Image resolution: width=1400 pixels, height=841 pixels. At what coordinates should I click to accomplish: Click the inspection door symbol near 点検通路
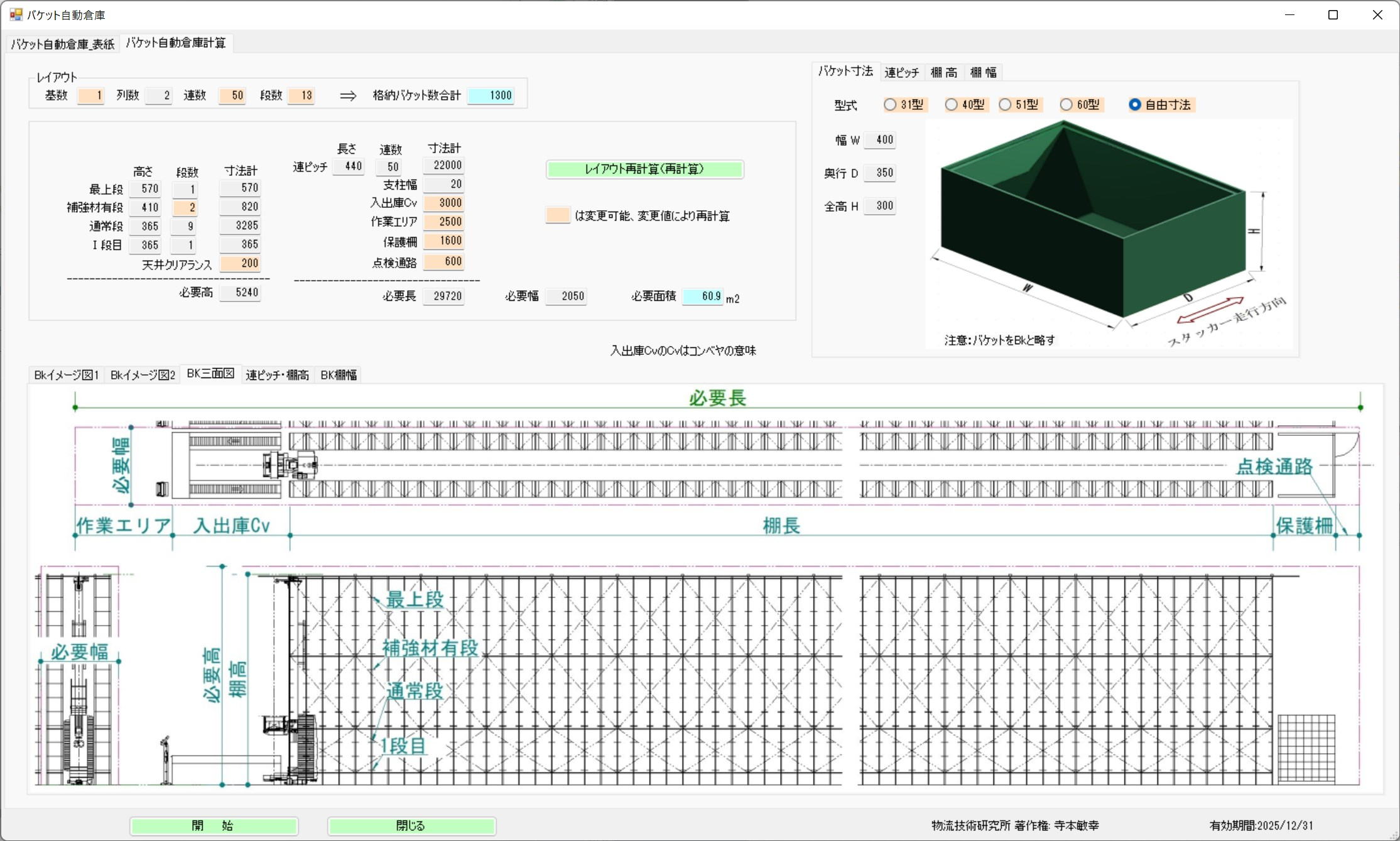[1347, 443]
